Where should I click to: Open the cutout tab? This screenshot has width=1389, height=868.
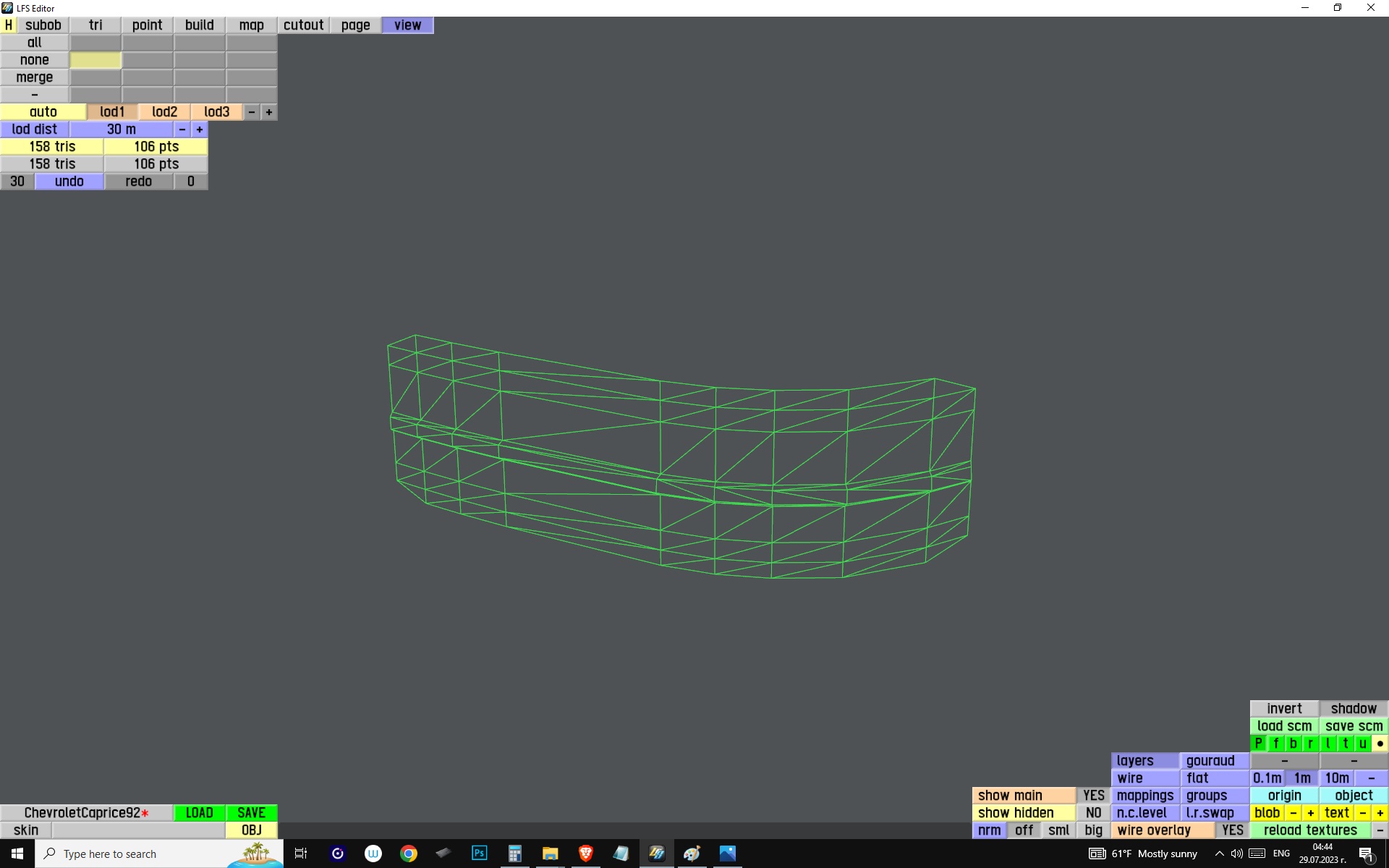[x=304, y=25]
